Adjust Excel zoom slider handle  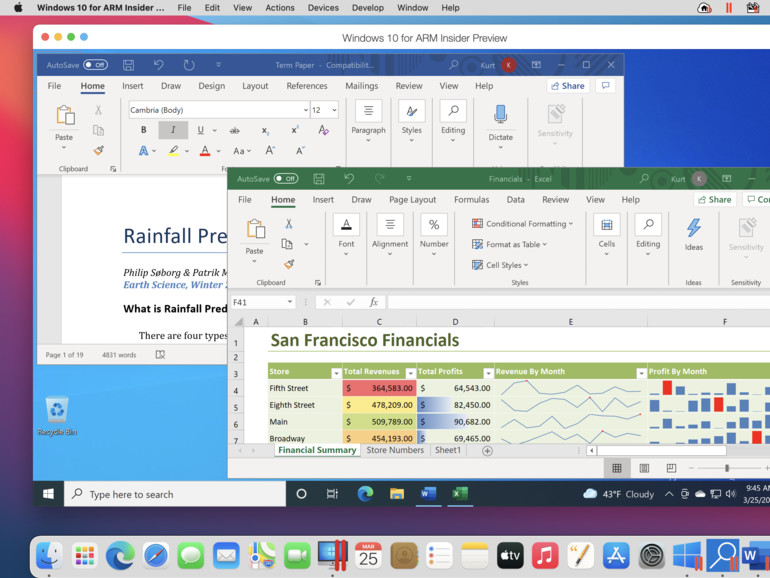727,468
